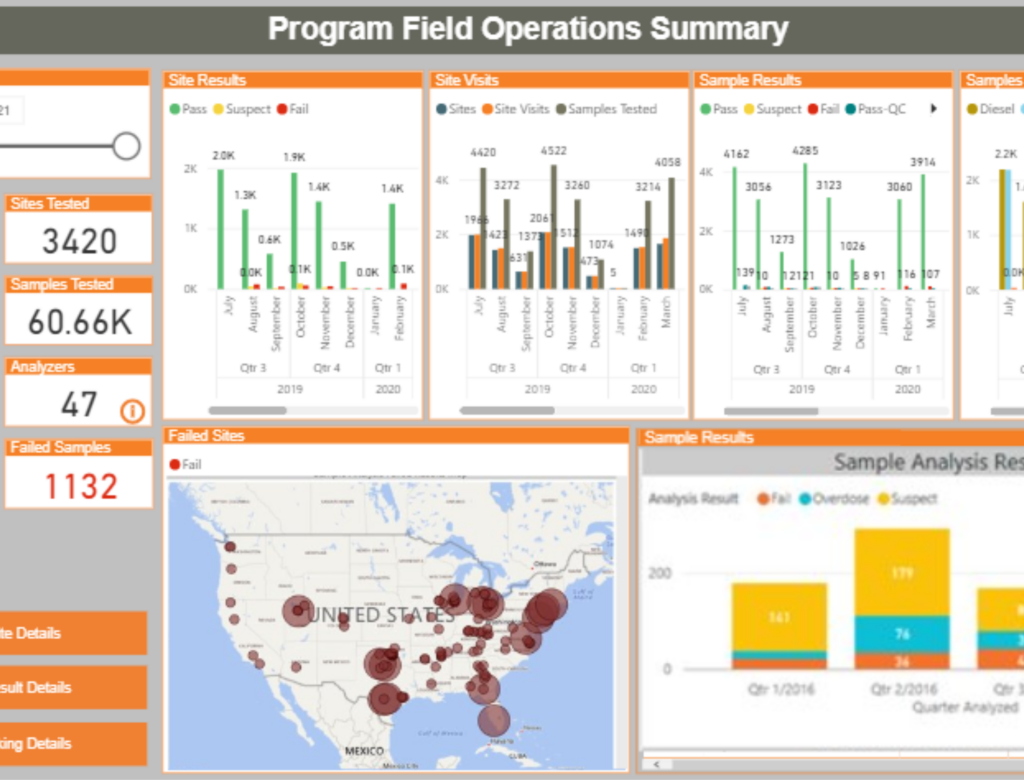The width and height of the screenshot is (1024, 780).
Task: Click the Diesel legend marker
Action: pos(972,109)
